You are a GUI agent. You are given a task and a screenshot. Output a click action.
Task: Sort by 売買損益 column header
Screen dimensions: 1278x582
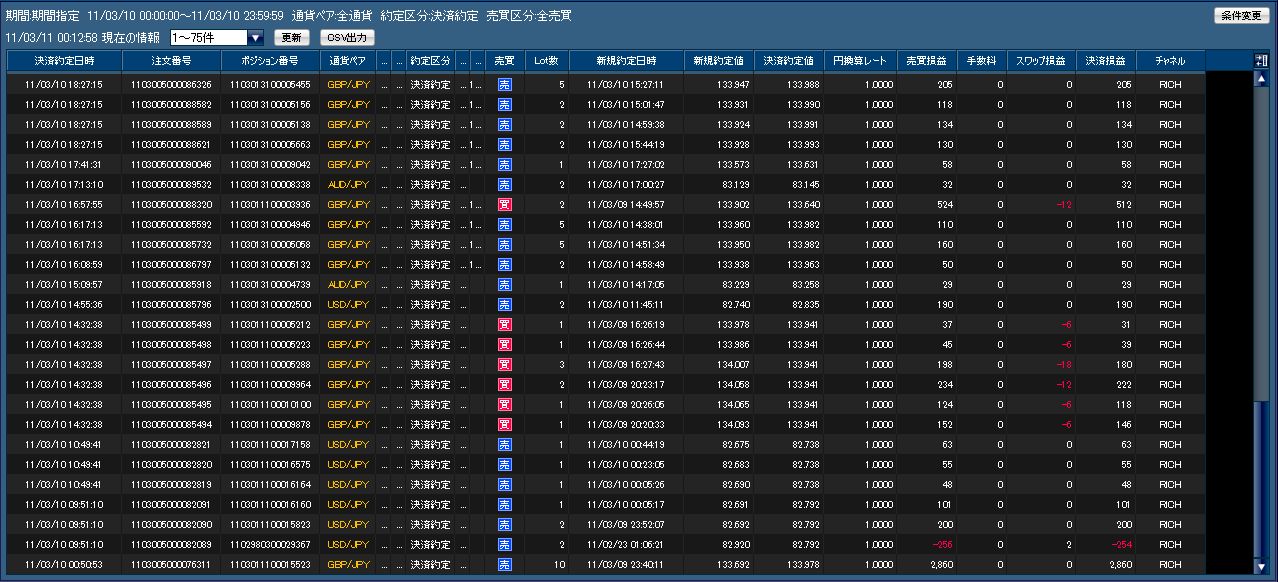click(927, 61)
